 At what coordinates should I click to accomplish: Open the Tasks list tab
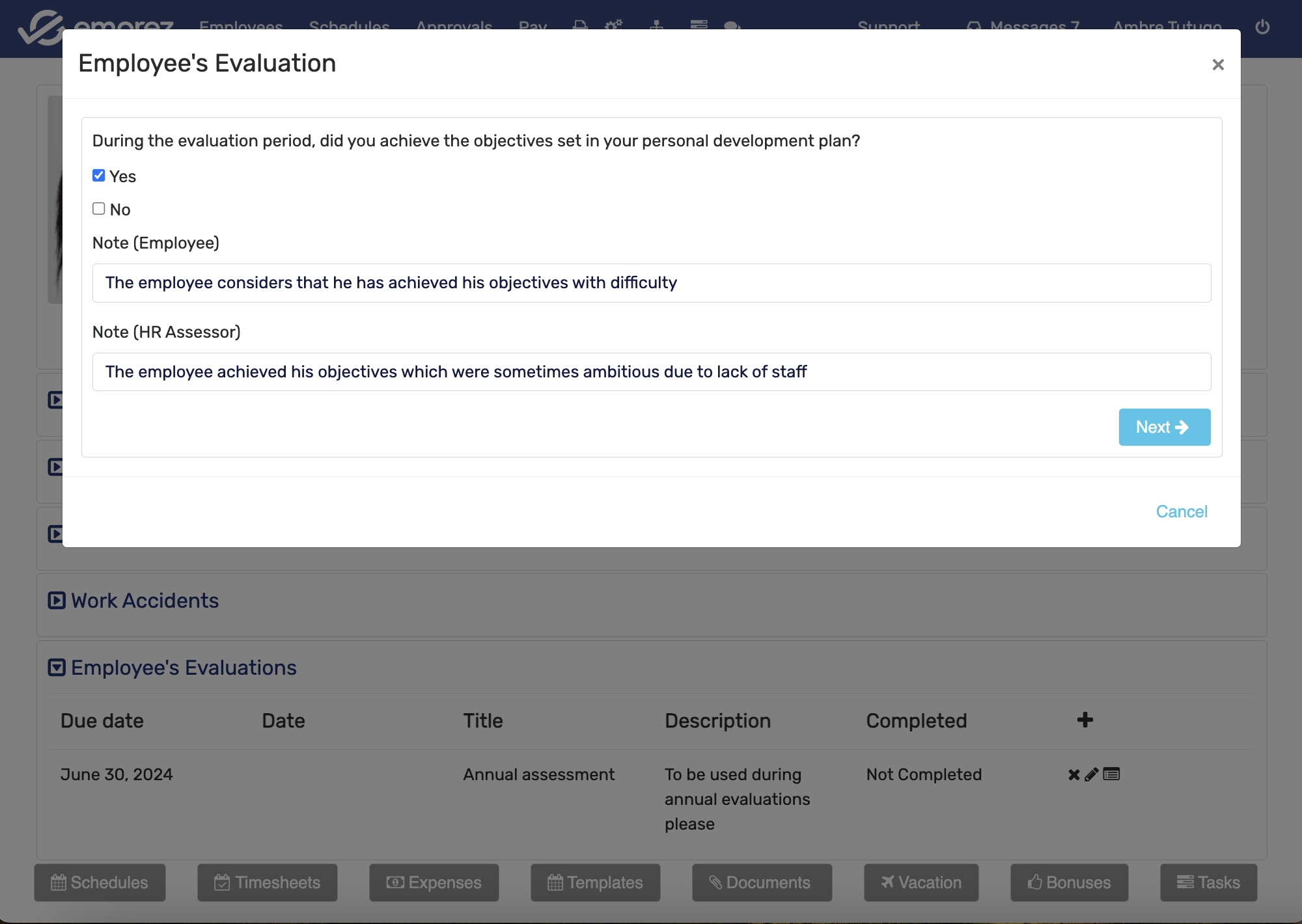(x=1208, y=882)
